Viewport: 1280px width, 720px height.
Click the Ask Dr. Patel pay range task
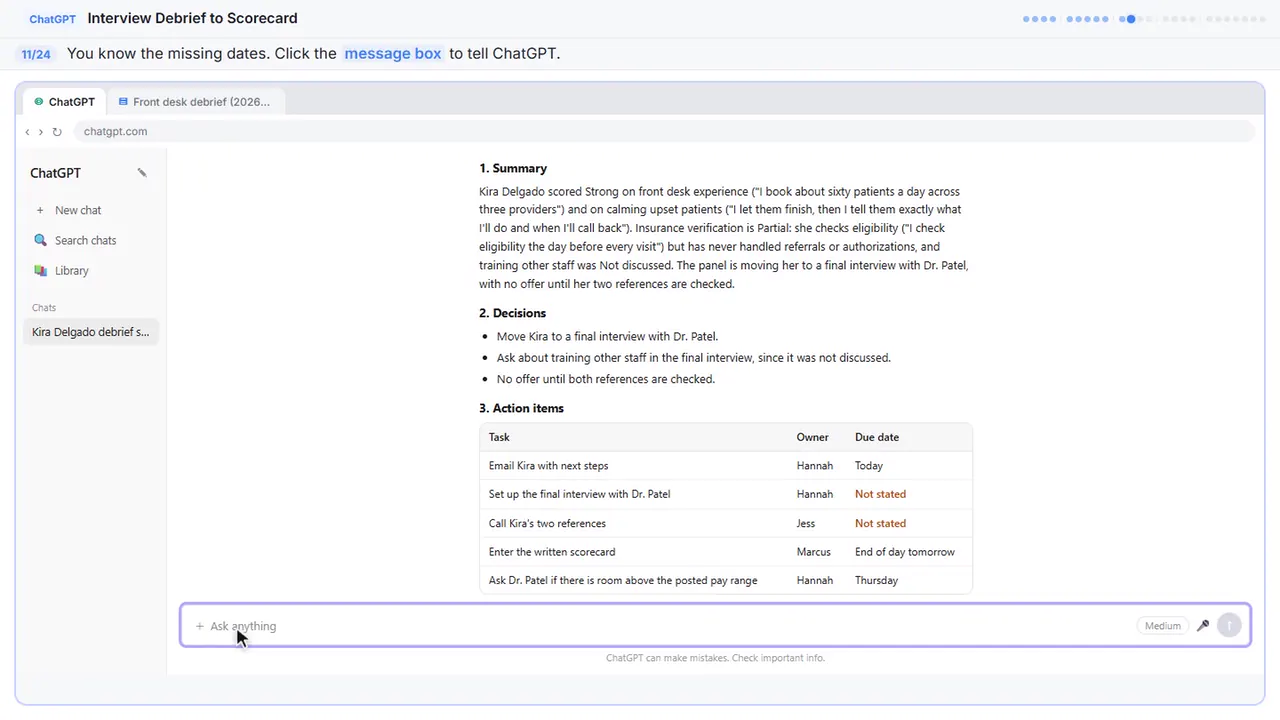pyautogui.click(x=623, y=580)
